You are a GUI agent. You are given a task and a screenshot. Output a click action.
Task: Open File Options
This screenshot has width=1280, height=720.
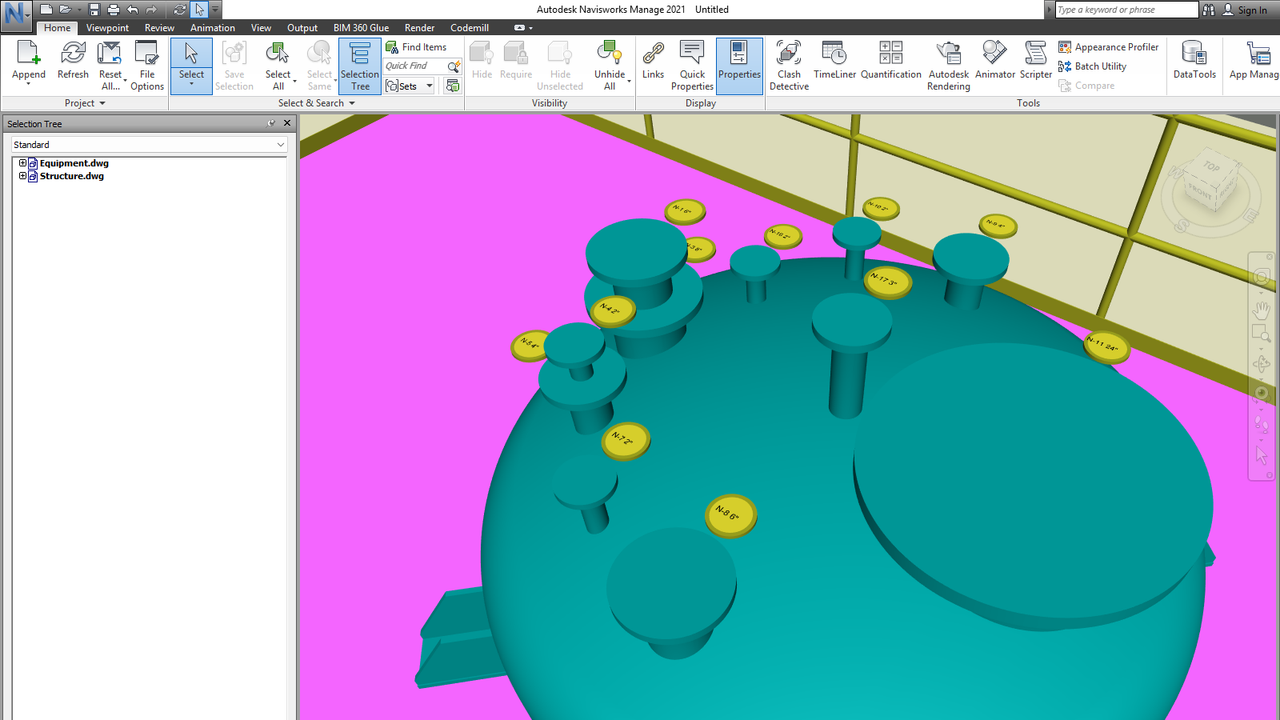click(x=147, y=66)
